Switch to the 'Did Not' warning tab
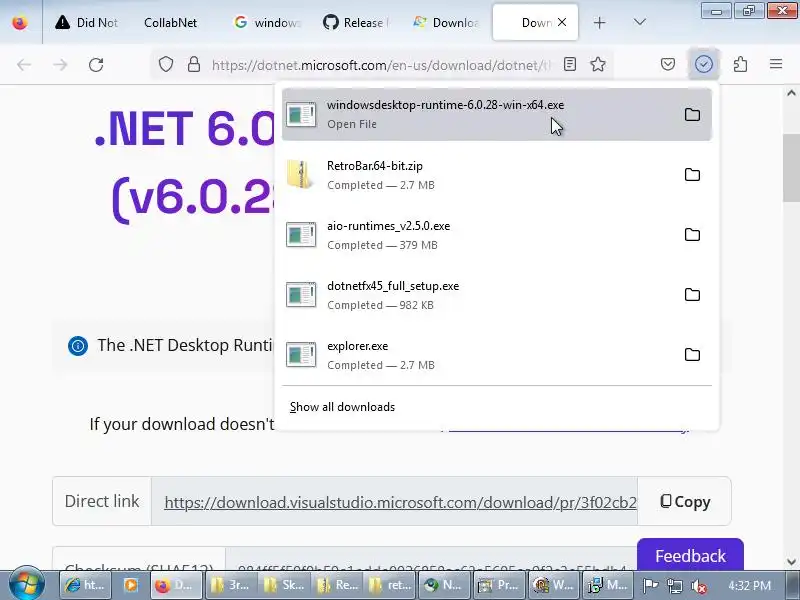800x600 pixels. (87, 23)
